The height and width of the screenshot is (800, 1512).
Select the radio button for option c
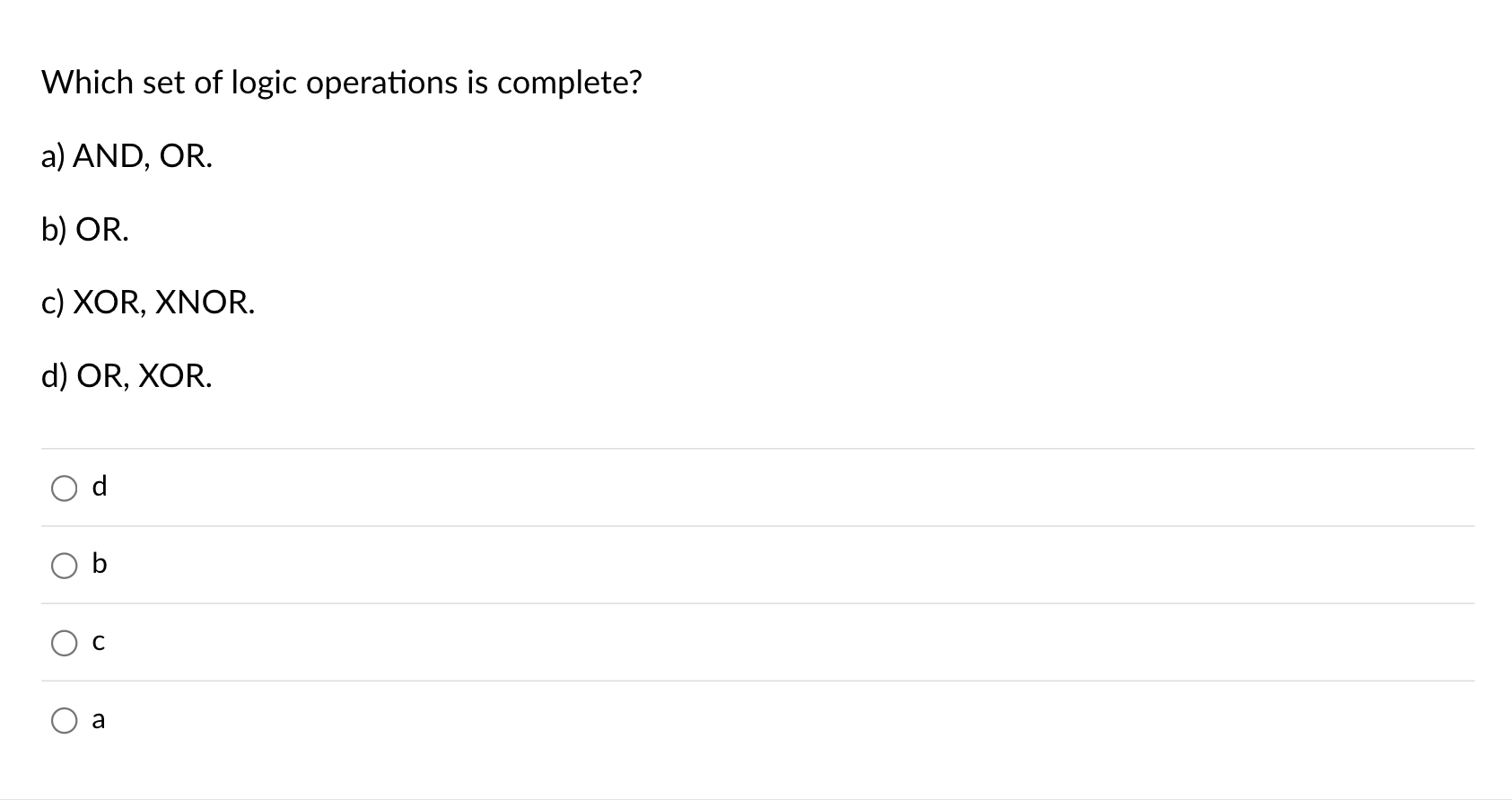64,642
